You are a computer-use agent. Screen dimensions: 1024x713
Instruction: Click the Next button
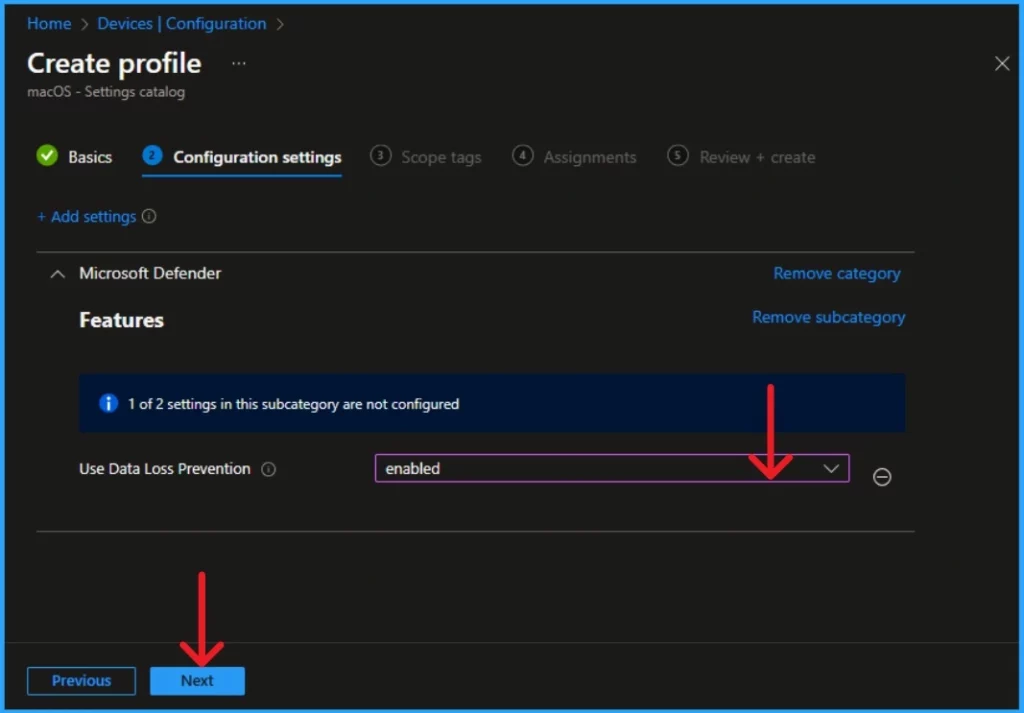coord(197,680)
